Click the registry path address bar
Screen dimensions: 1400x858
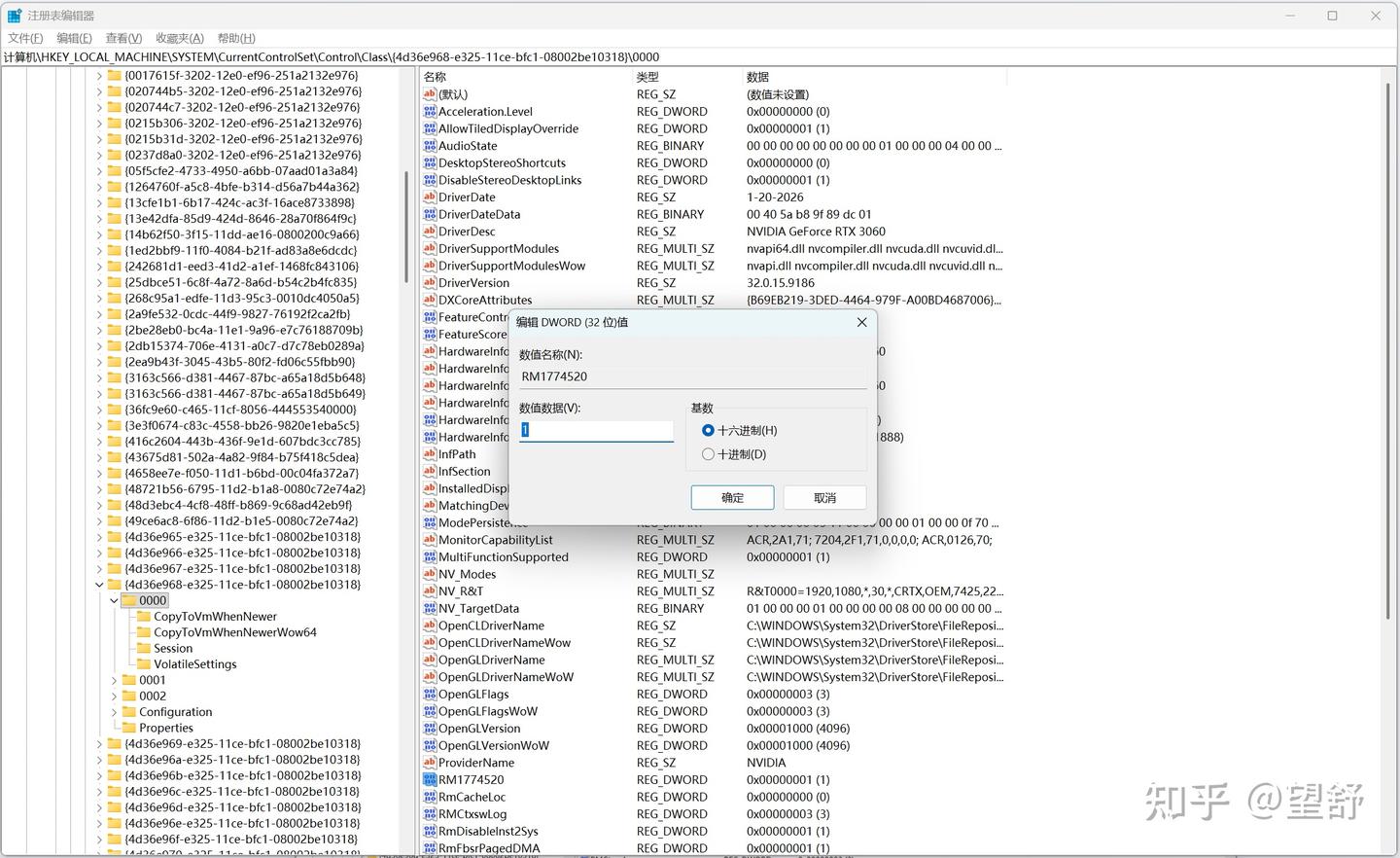click(698, 57)
